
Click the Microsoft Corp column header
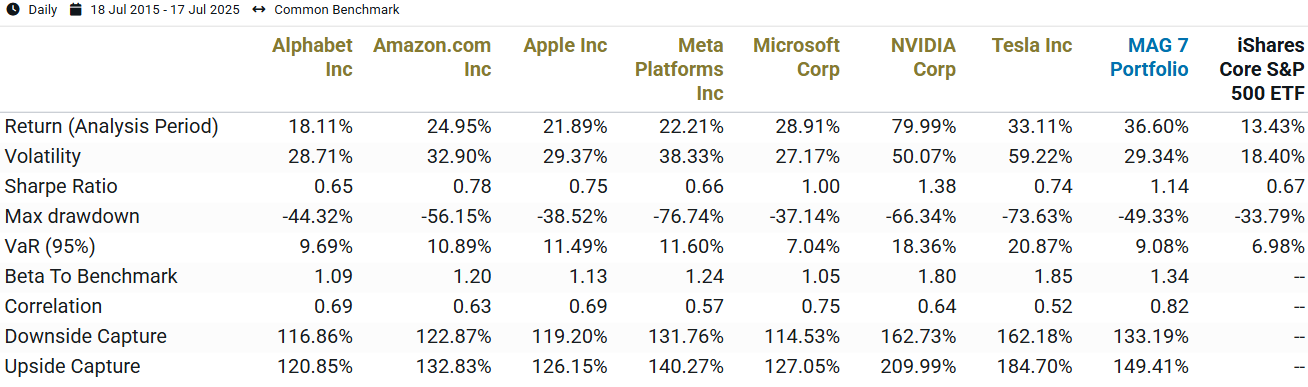pyautogui.click(x=797, y=57)
